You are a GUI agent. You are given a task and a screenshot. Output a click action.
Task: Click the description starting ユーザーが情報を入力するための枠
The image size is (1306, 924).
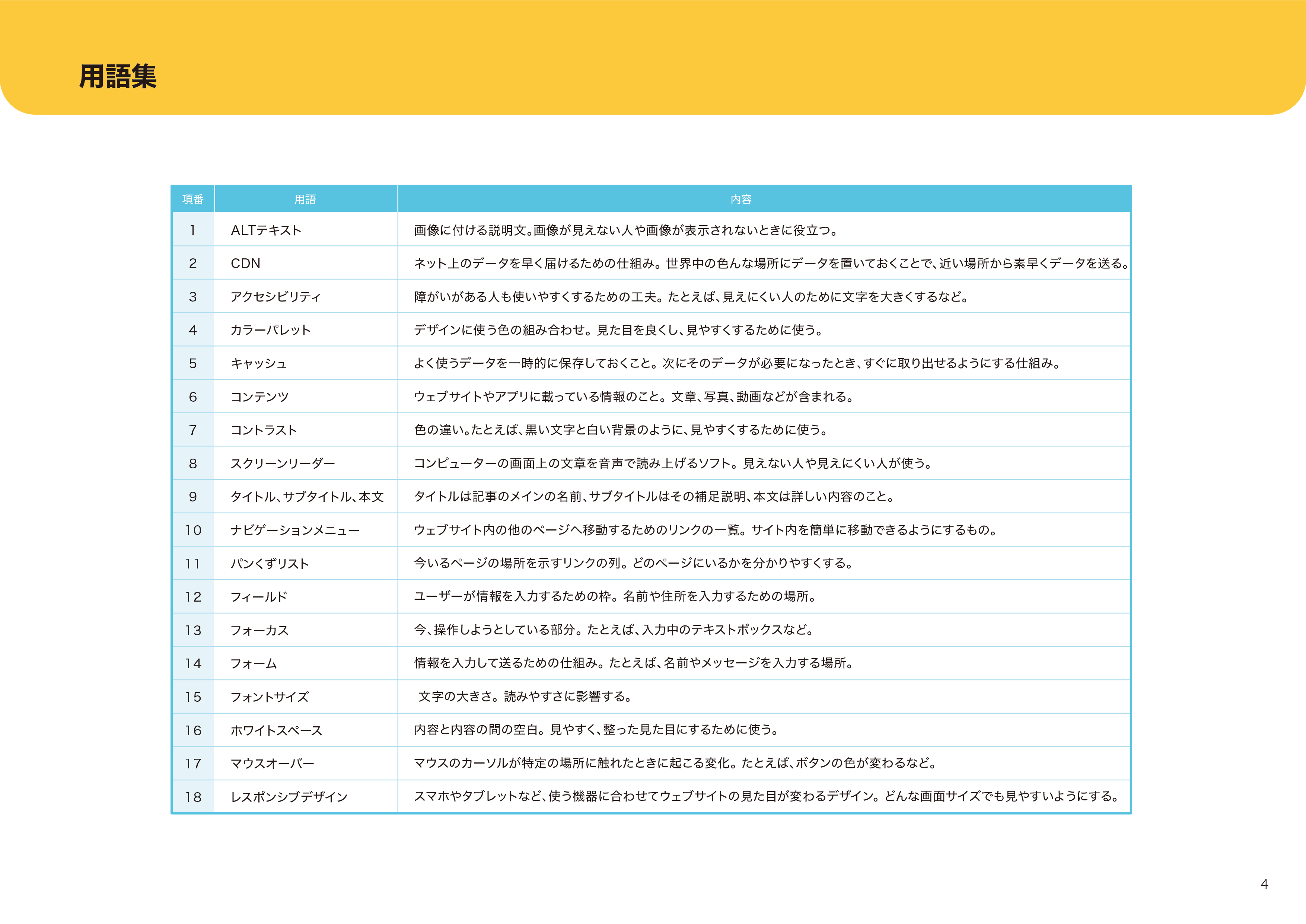pyautogui.click(x=615, y=596)
